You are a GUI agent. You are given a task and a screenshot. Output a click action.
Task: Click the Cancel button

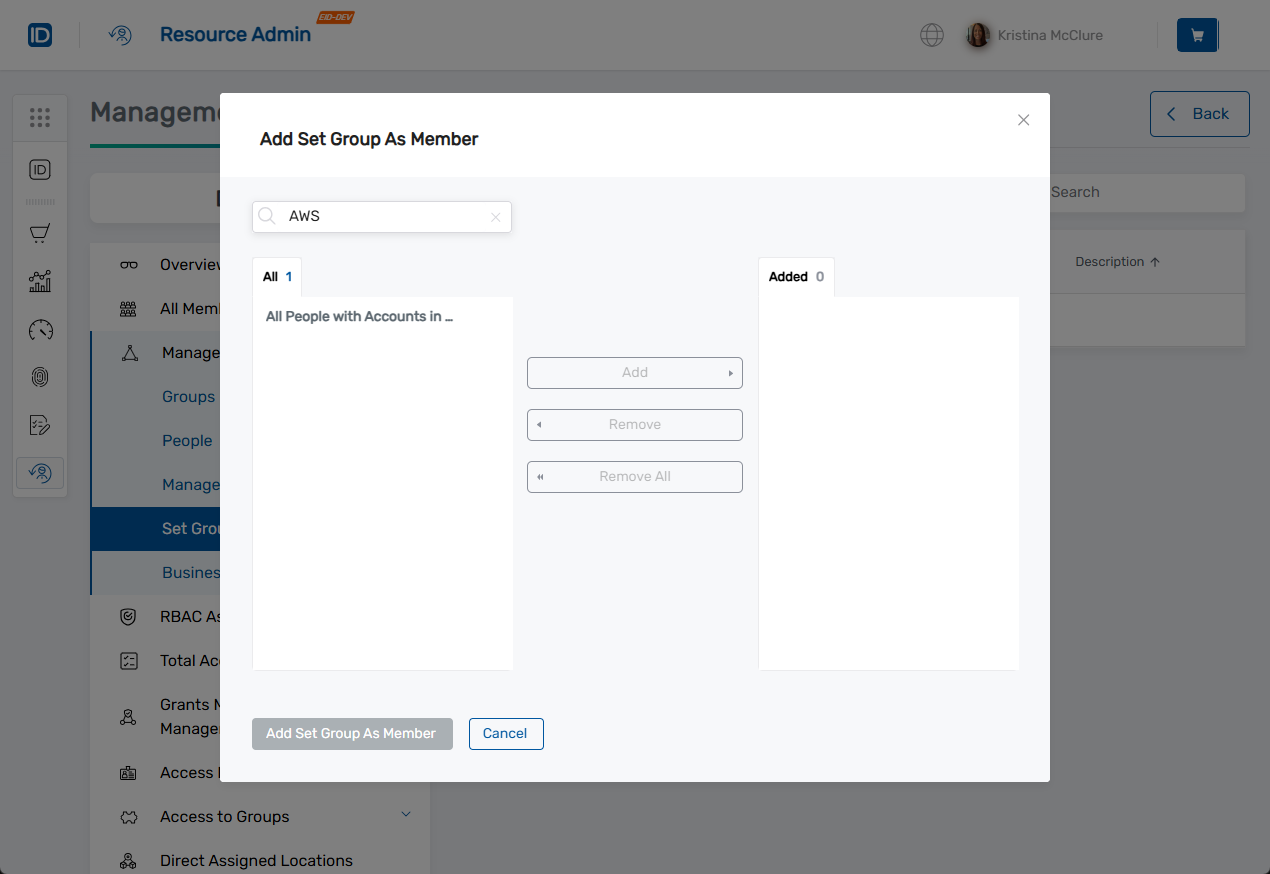pyautogui.click(x=506, y=733)
